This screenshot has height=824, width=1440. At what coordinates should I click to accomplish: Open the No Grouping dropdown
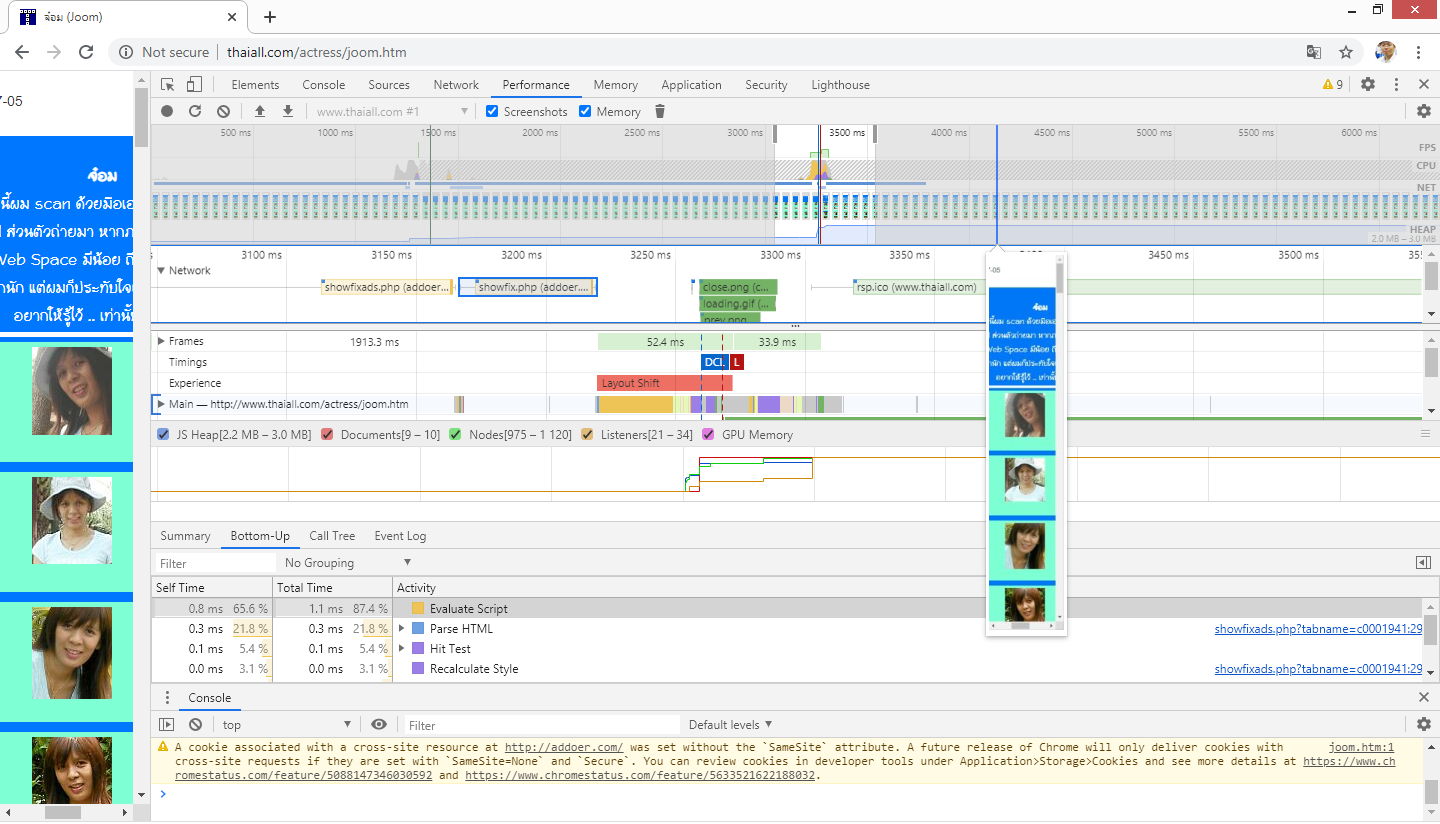tap(347, 563)
